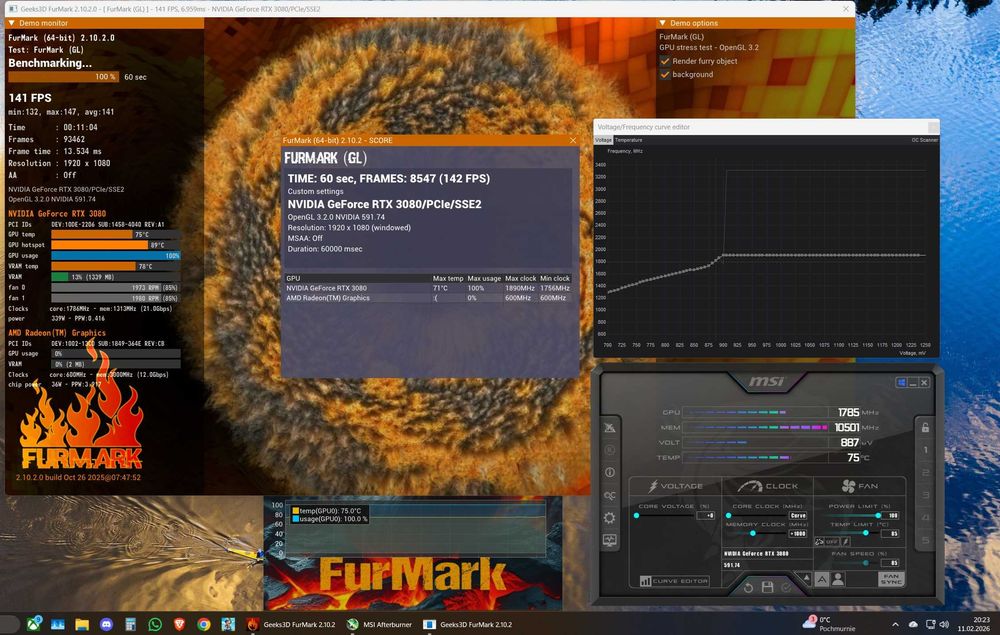This screenshot has width=1000, height=635.
Task: Open WhatsApp from taskbar
Action: [x=154, y=624]
